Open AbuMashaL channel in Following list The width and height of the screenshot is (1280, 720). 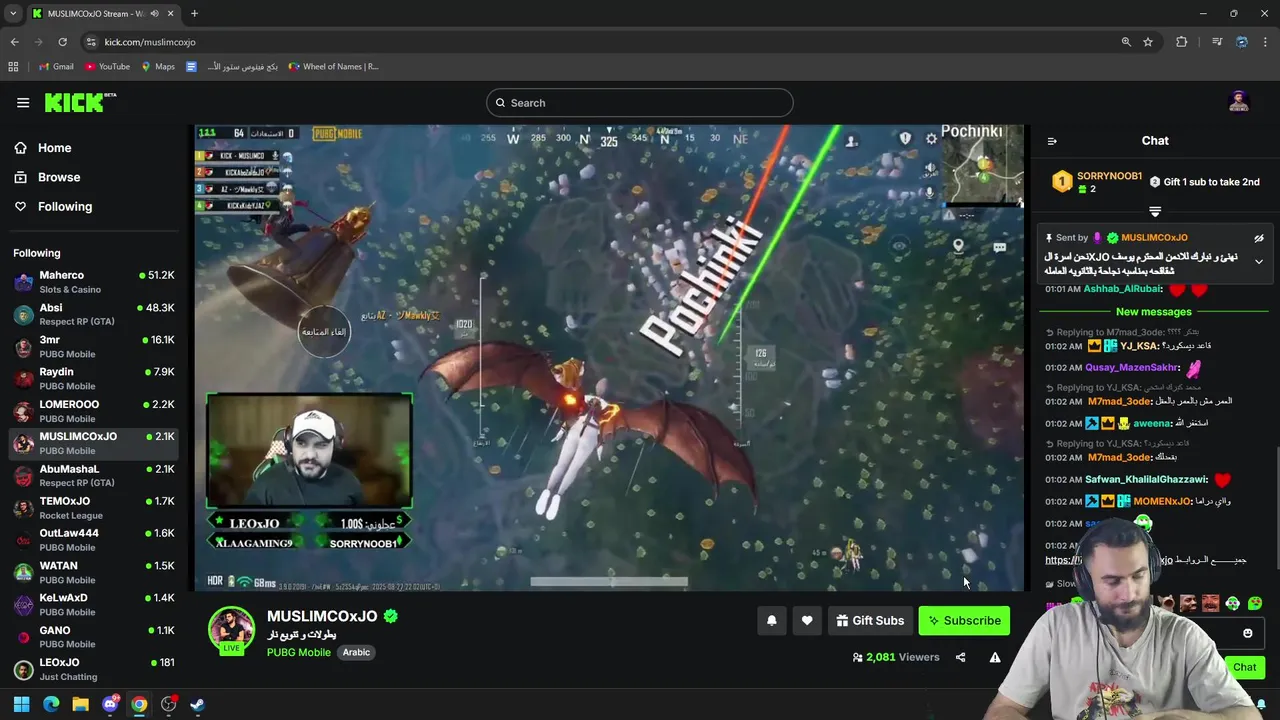pos(95,475)
